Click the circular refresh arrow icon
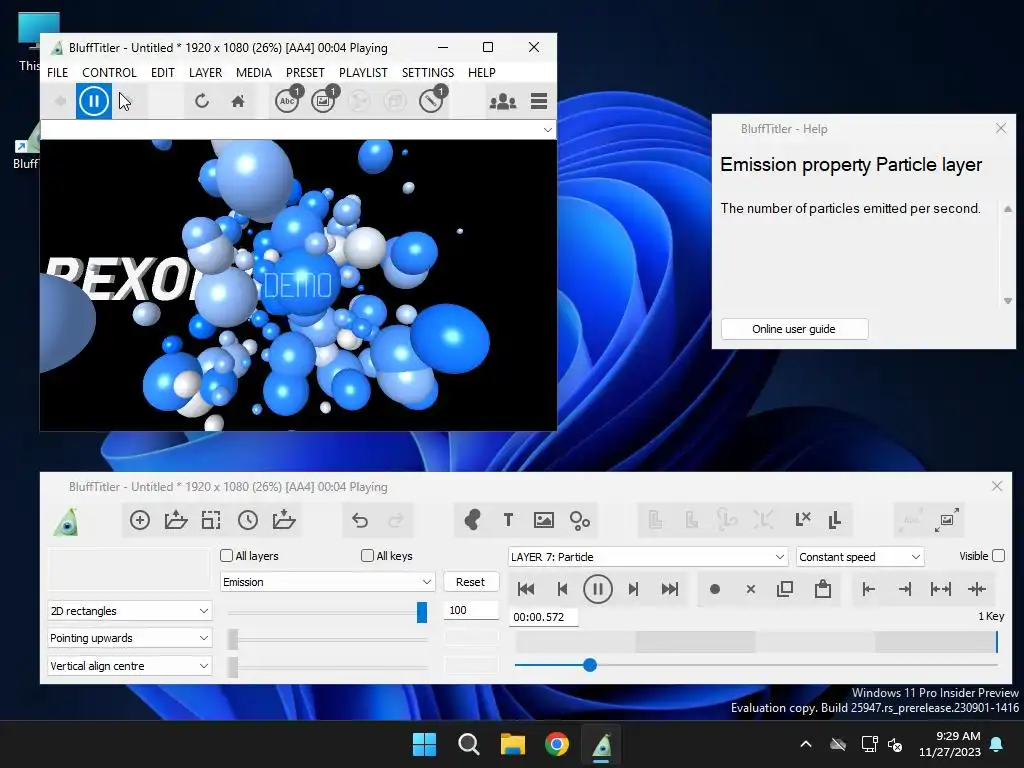The height and width of the screenshot is (768, 1024). point(202,101)
